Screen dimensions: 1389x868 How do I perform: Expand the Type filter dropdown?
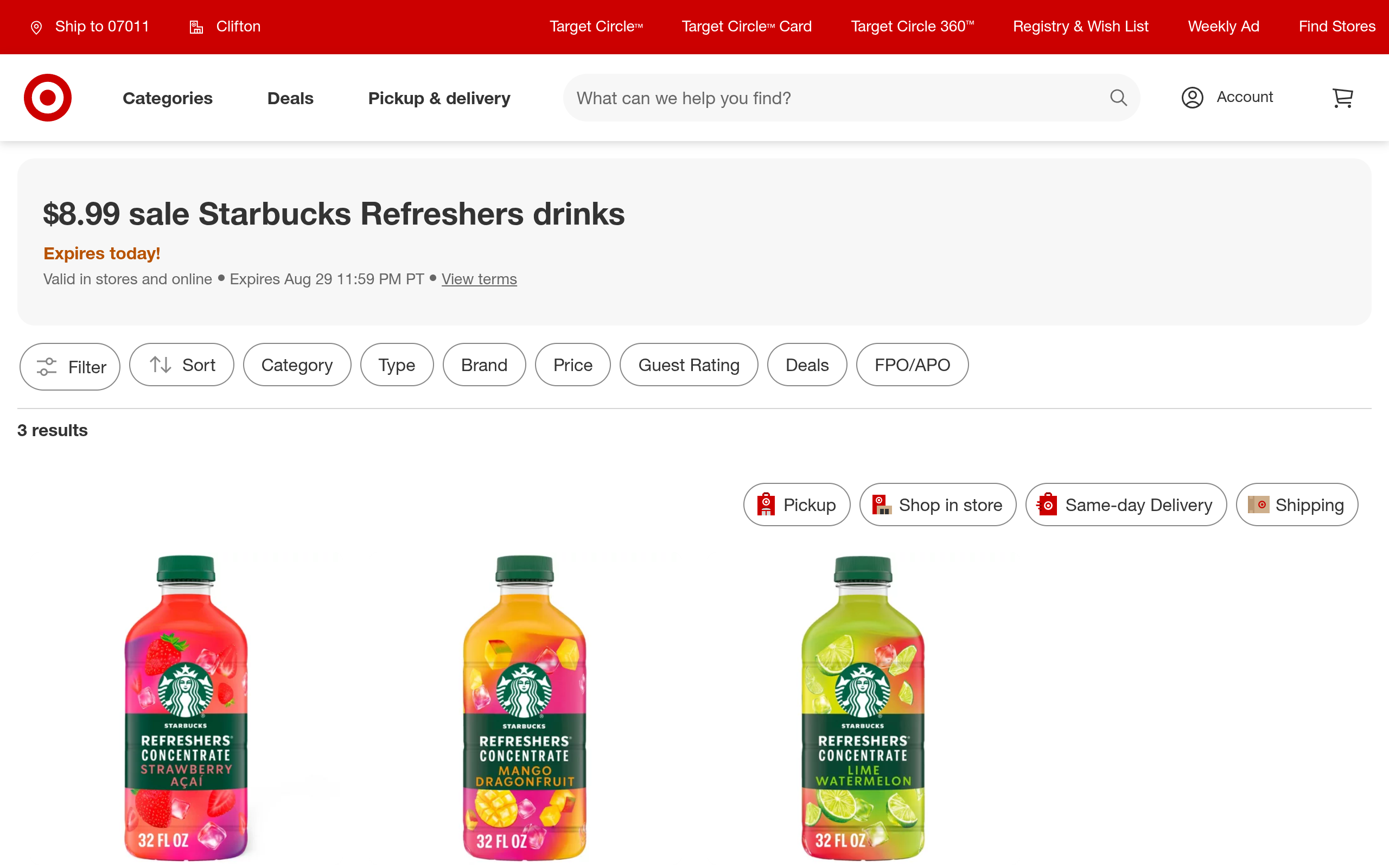tap(397, 365)
